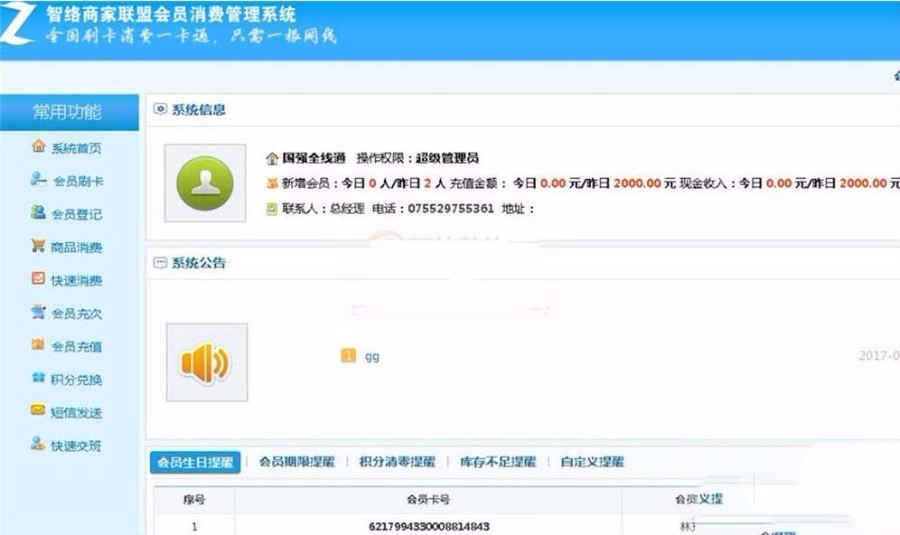Click the orange speaker announcement icon
The image size is (900, 535).
pos(206,362)
